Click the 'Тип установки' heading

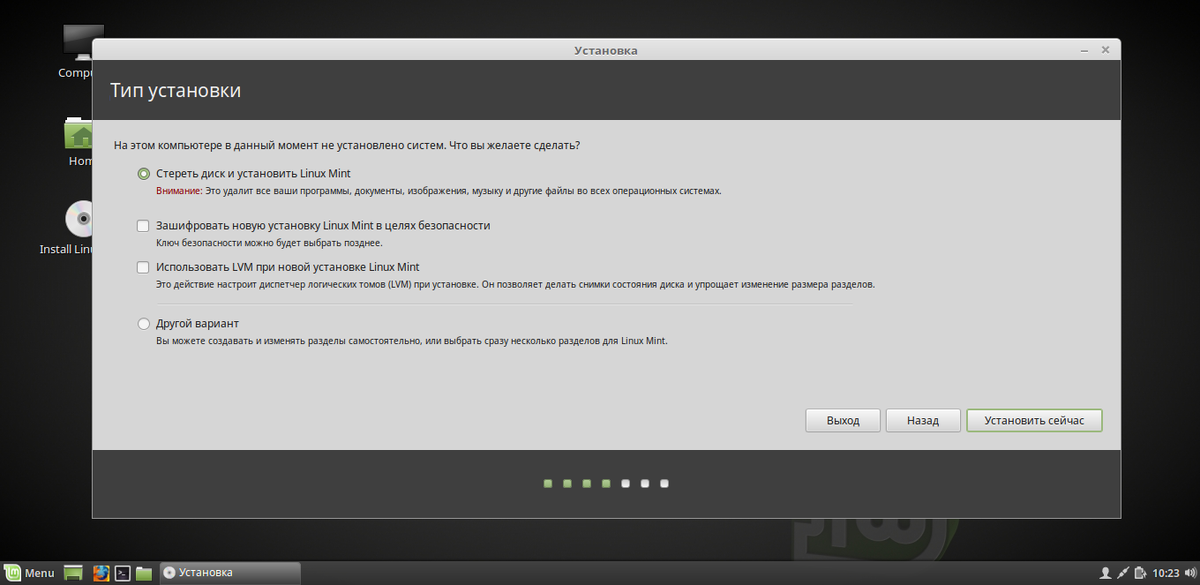coord(175,91)
